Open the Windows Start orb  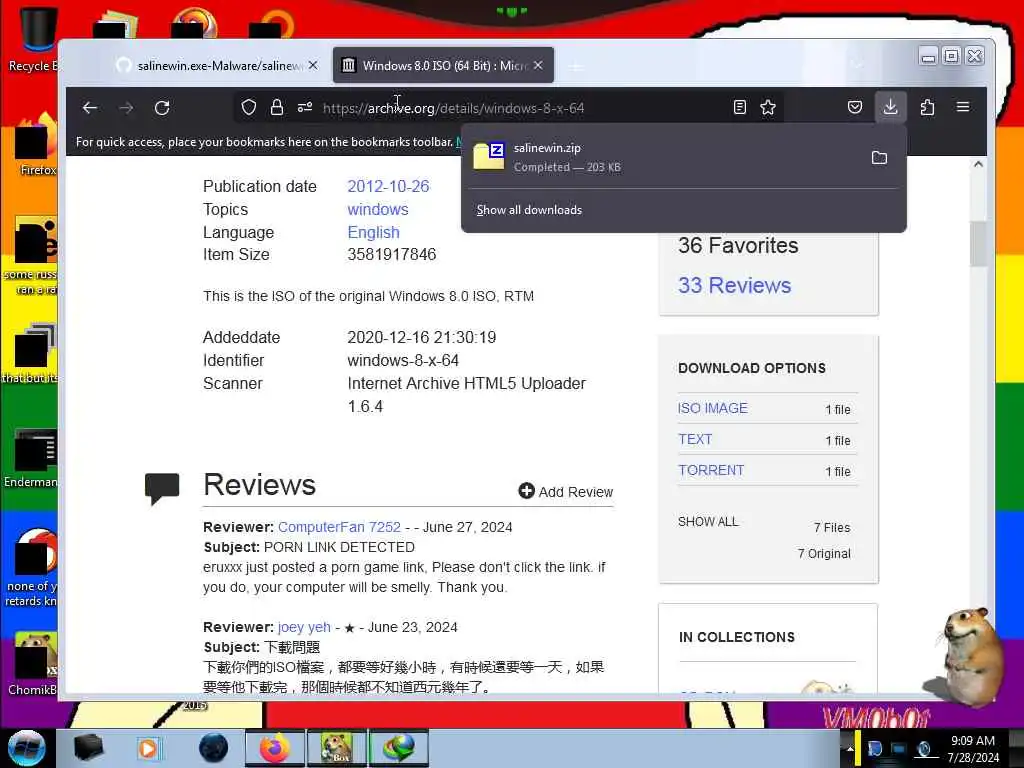[26, 748]
